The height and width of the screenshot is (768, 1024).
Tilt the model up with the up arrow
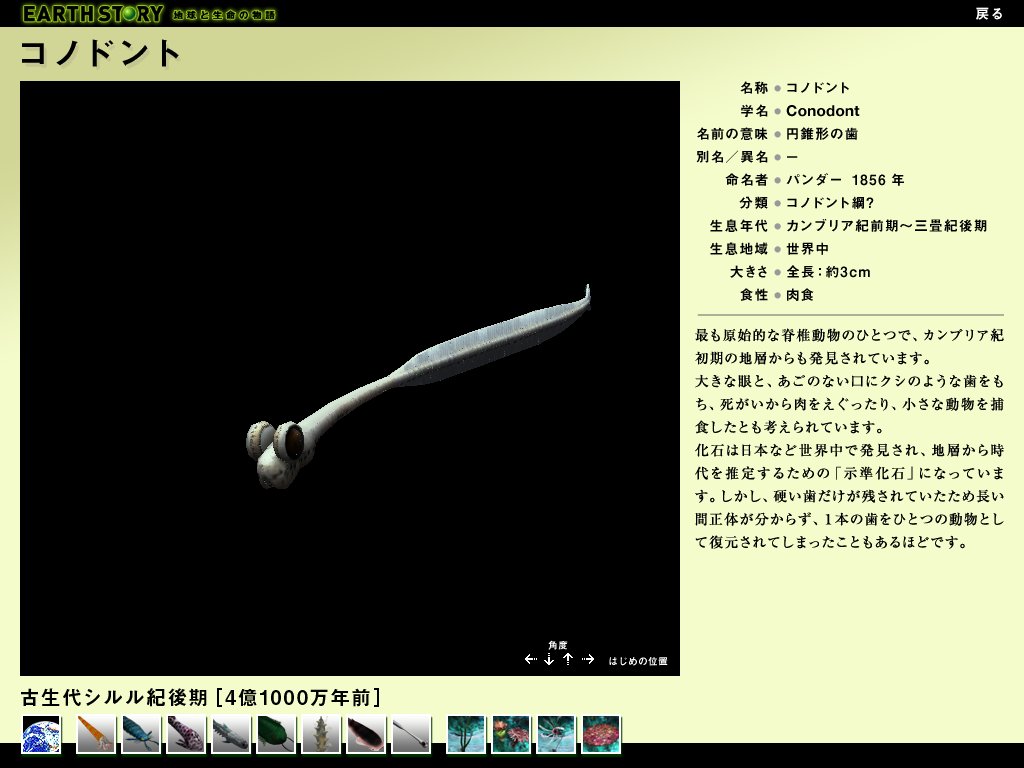568,660
